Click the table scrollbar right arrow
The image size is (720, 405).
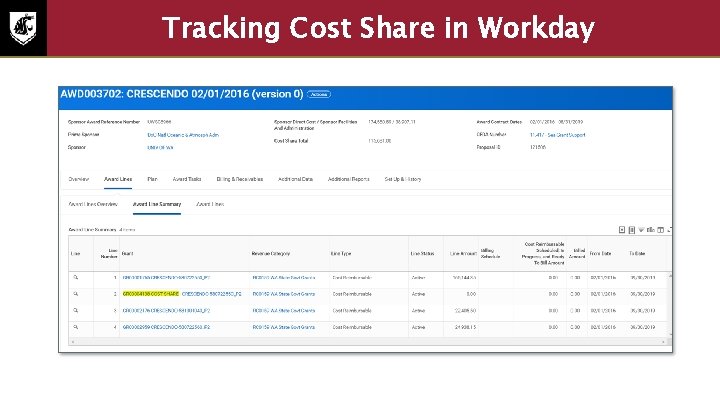[663, 342]
